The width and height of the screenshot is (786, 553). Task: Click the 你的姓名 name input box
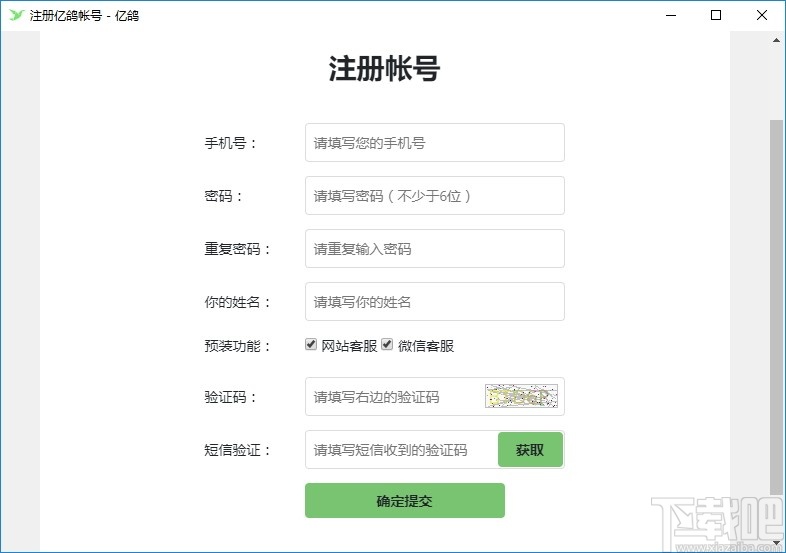(434, 302)
